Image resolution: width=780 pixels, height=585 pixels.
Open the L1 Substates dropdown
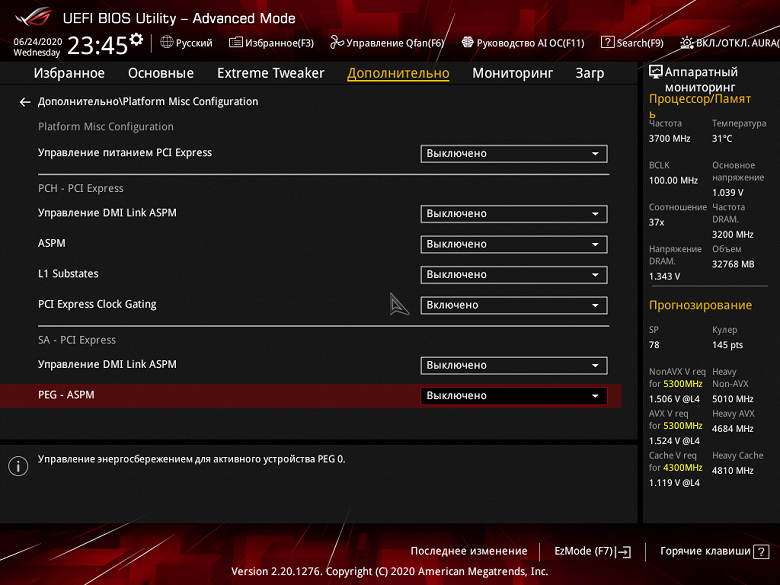click(514, 275)
